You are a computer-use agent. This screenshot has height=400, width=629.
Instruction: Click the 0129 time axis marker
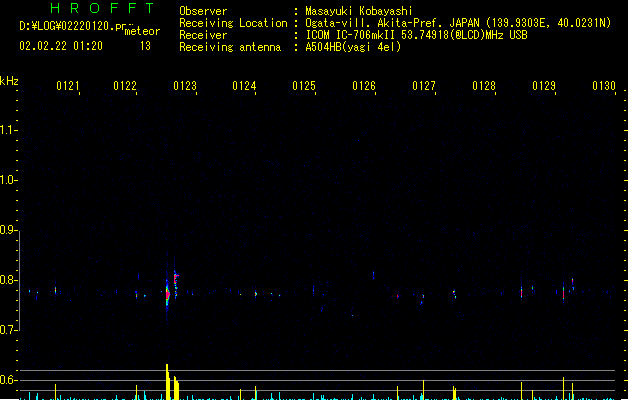point(544,86)
